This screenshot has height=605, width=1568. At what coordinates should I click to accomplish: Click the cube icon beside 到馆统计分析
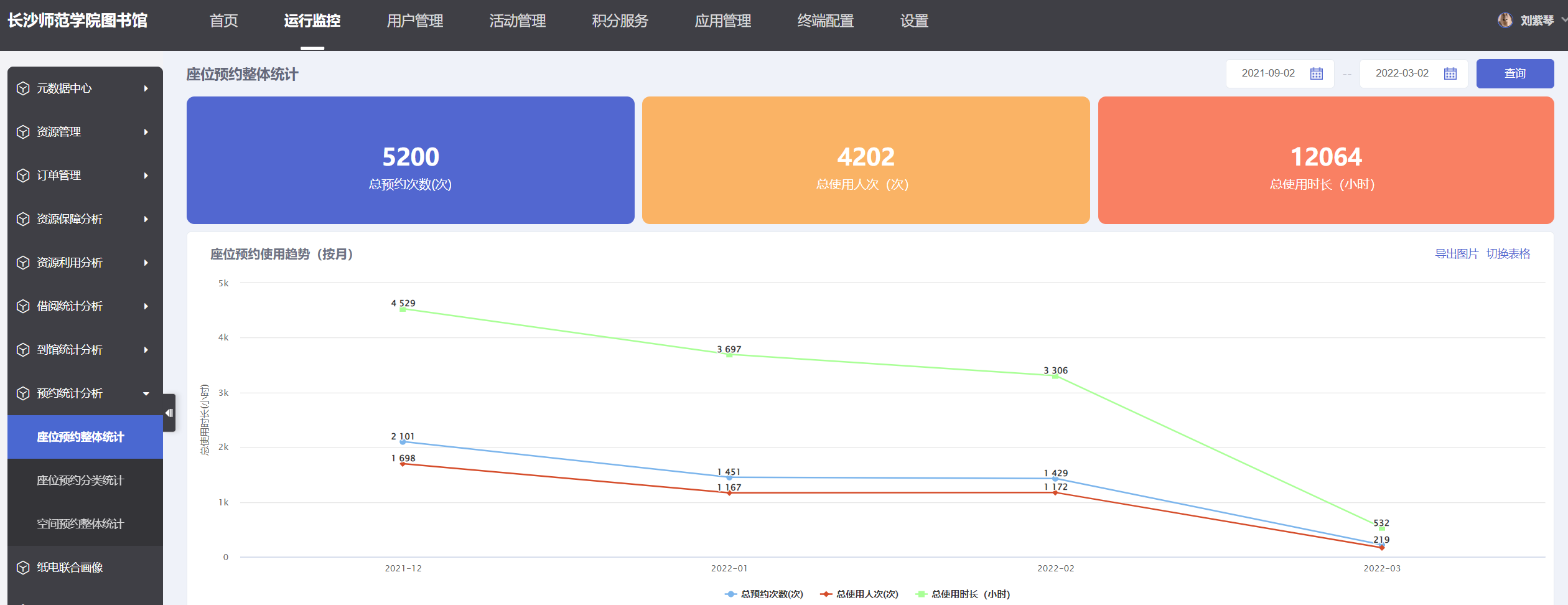click(x=23, y=350)
